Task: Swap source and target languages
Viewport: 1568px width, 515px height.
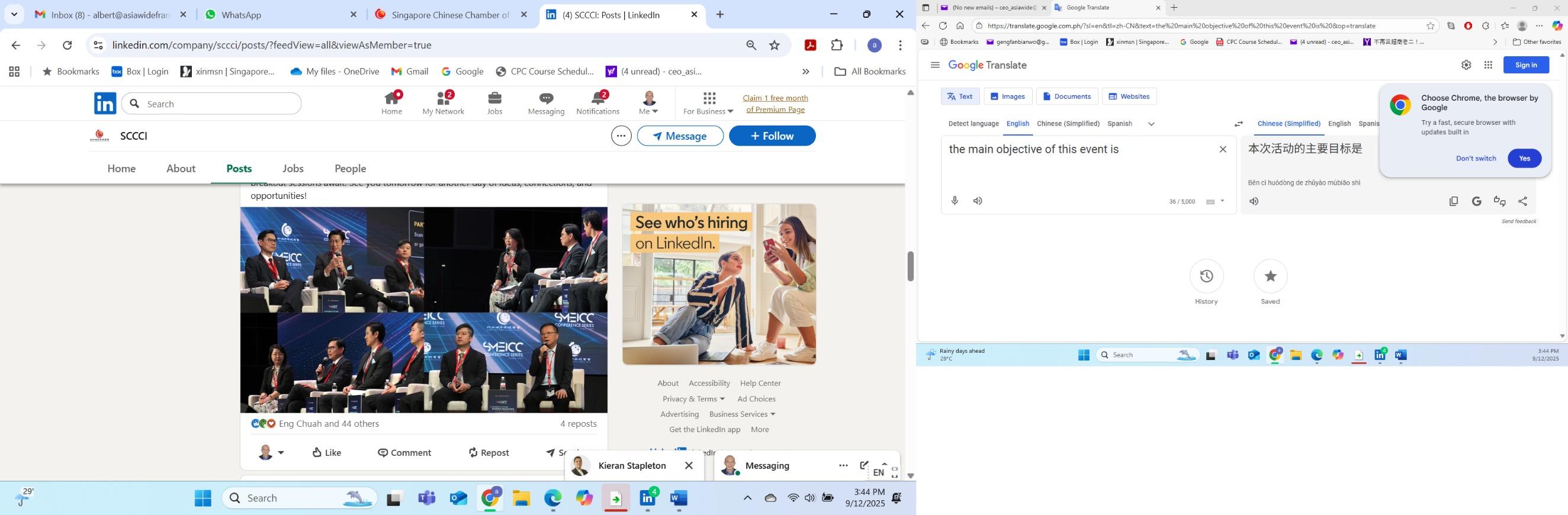Action: [x=1238, y=124]
